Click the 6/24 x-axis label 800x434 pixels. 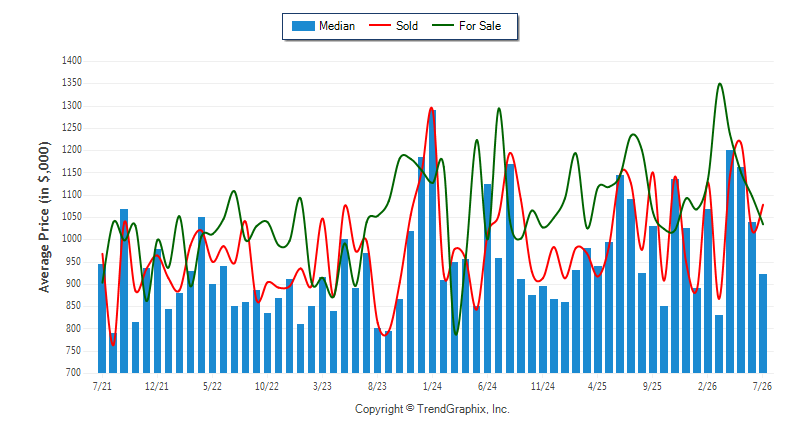click(x=487, y=386)
